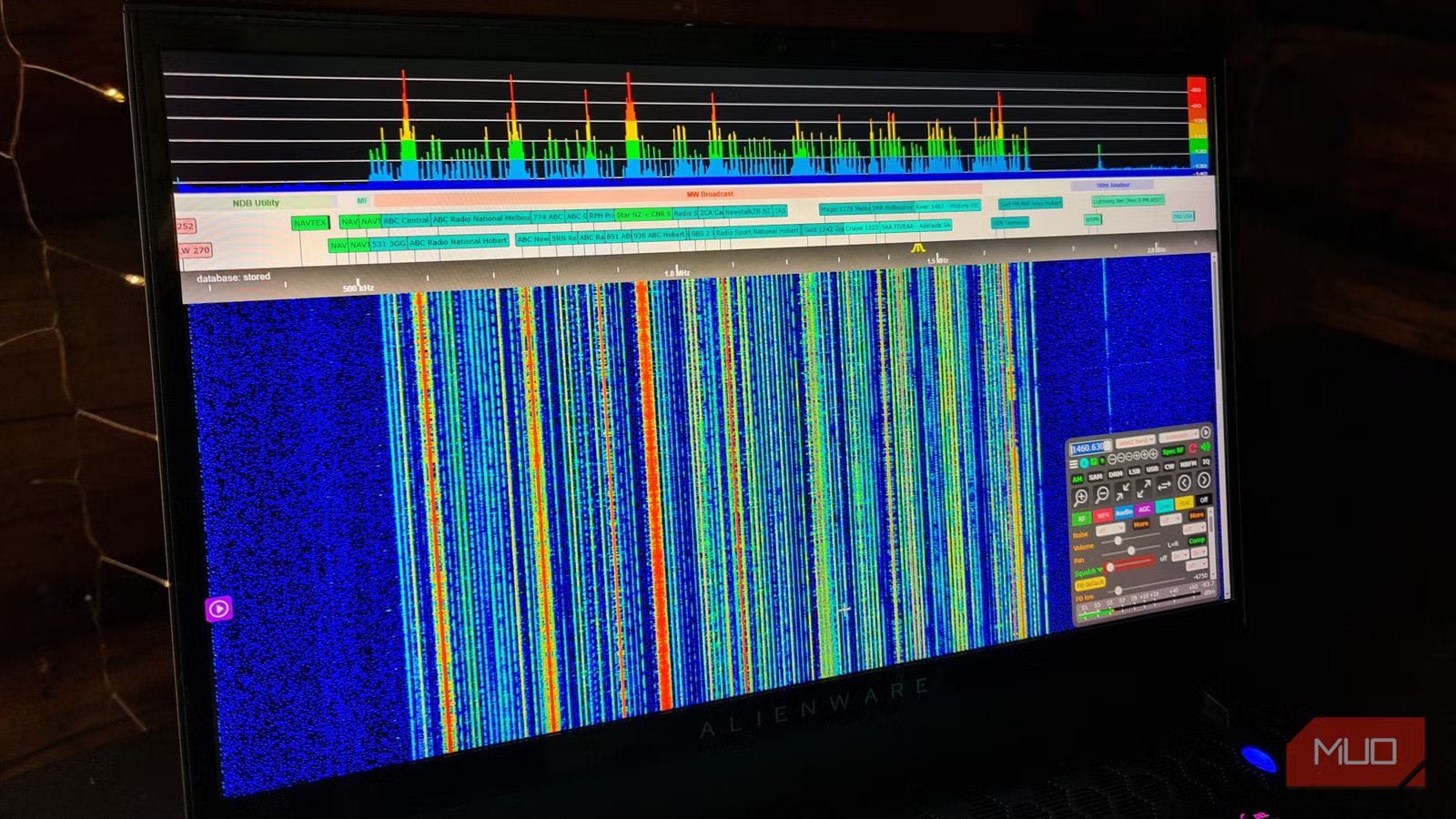Open the select band dropdown

[1136, 441]
